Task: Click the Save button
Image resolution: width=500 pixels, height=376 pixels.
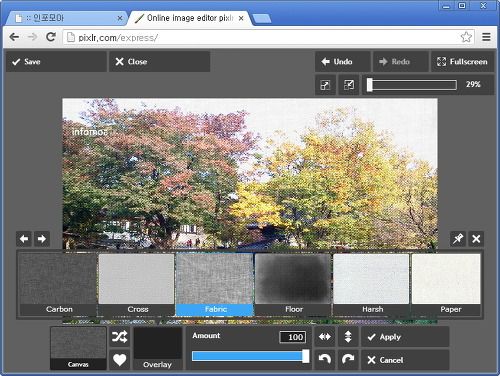Action: pyautogui.click(x=56, y=62)
